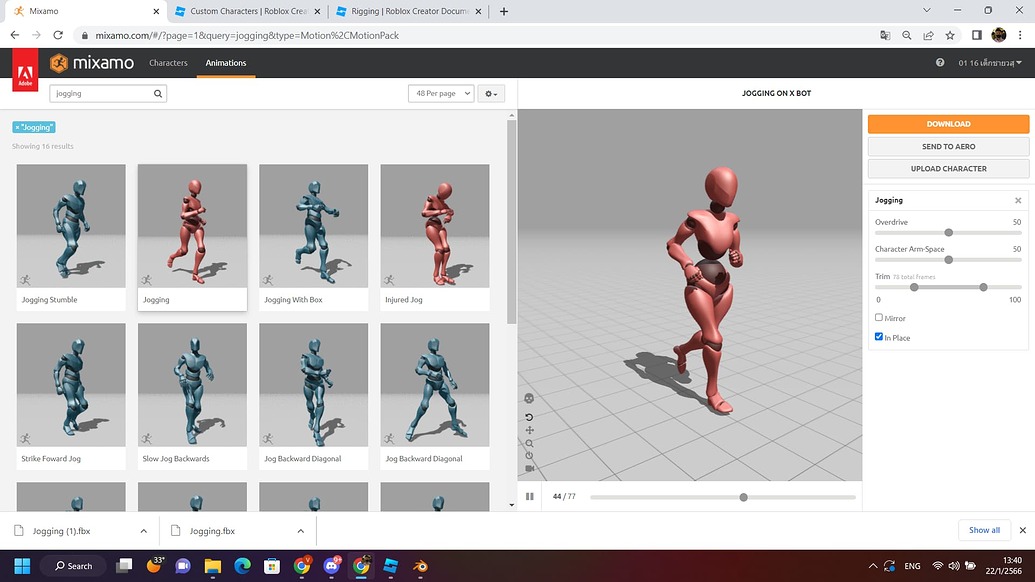
Task: Open the help question mark icon
Action: coord(940,63)
